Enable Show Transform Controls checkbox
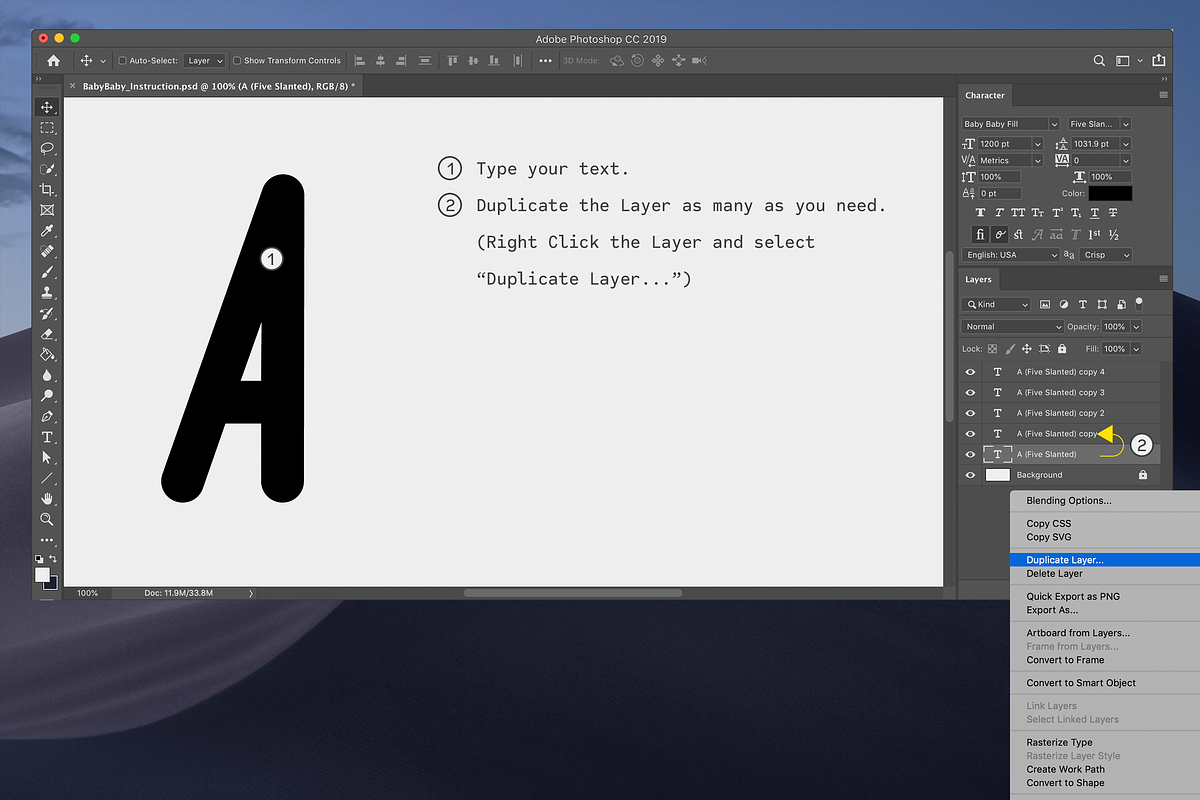 click(x=237, y=61)
